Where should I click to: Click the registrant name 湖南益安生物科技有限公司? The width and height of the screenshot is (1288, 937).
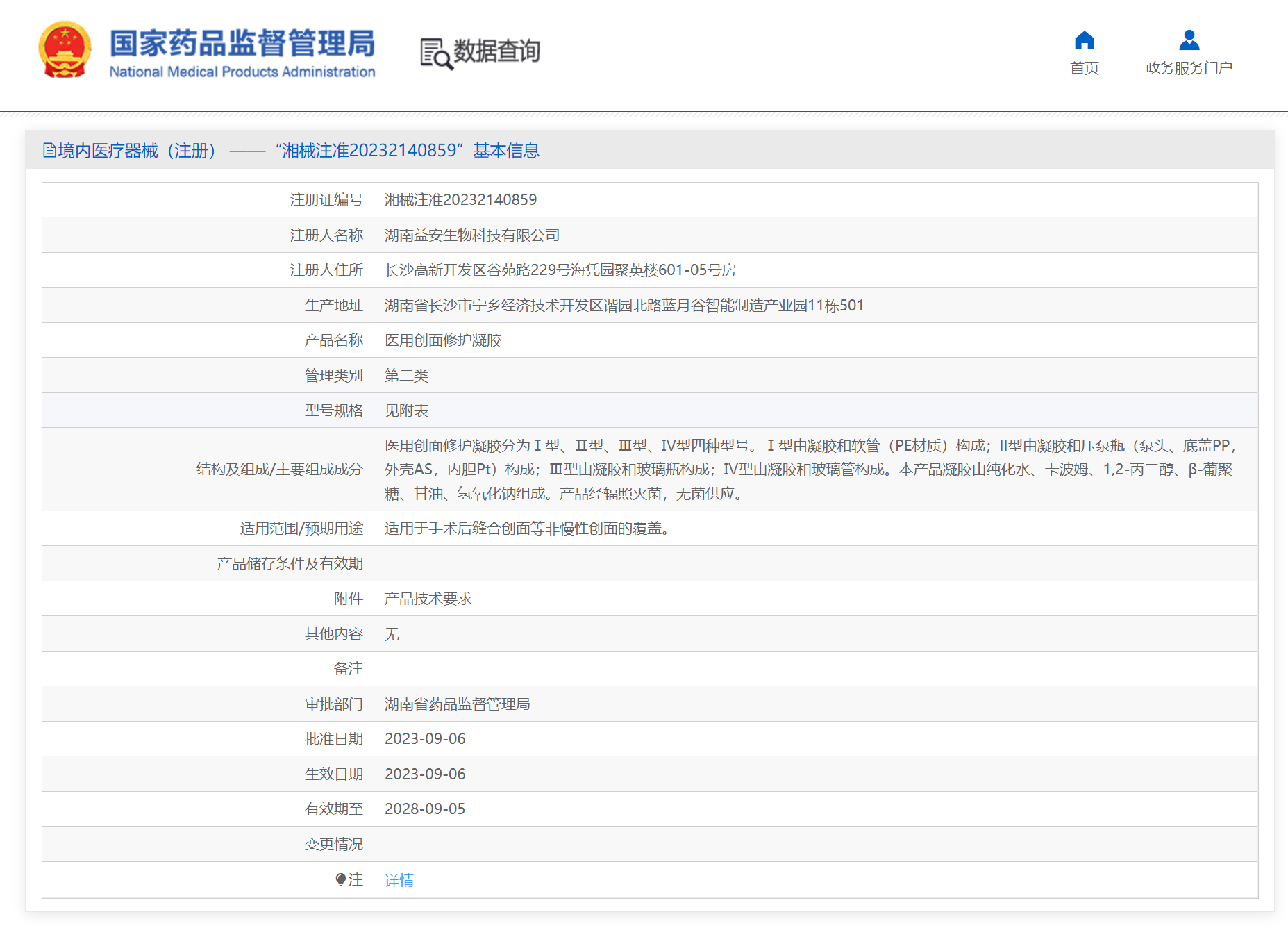[x=472, y=235]
